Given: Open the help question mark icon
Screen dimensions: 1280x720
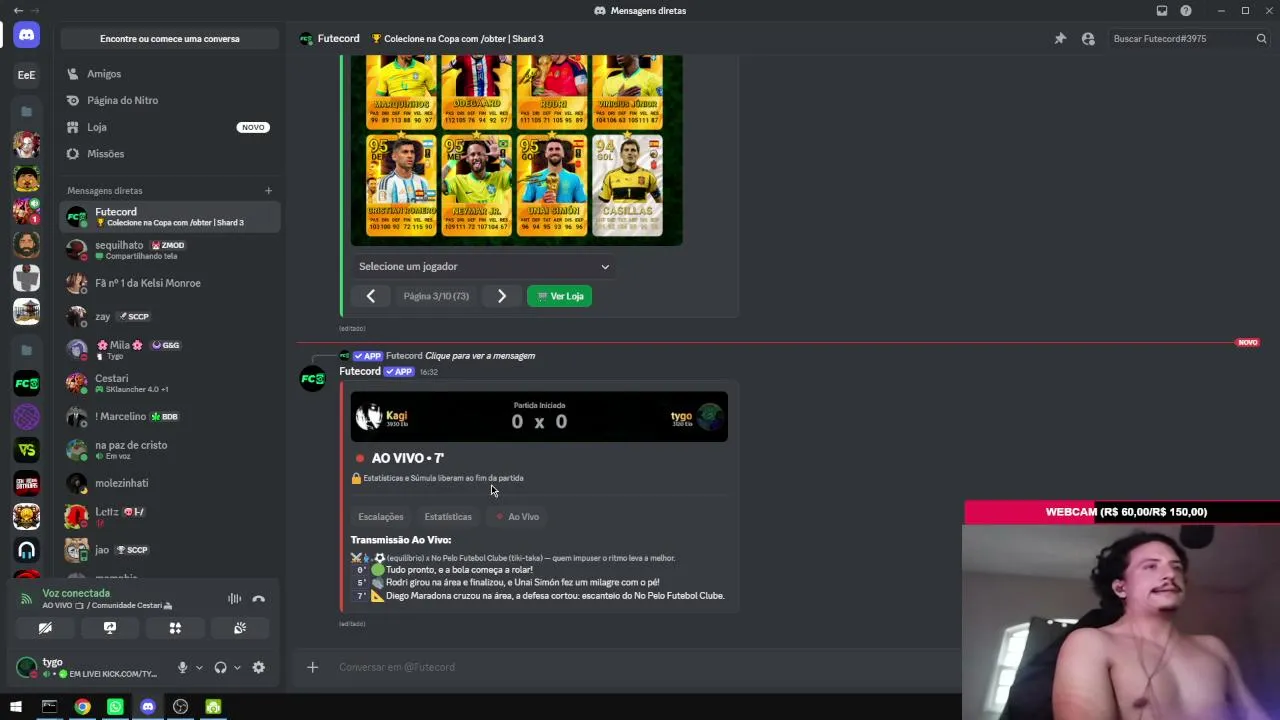Looking at the screenshot, I should pos(1186,11).
